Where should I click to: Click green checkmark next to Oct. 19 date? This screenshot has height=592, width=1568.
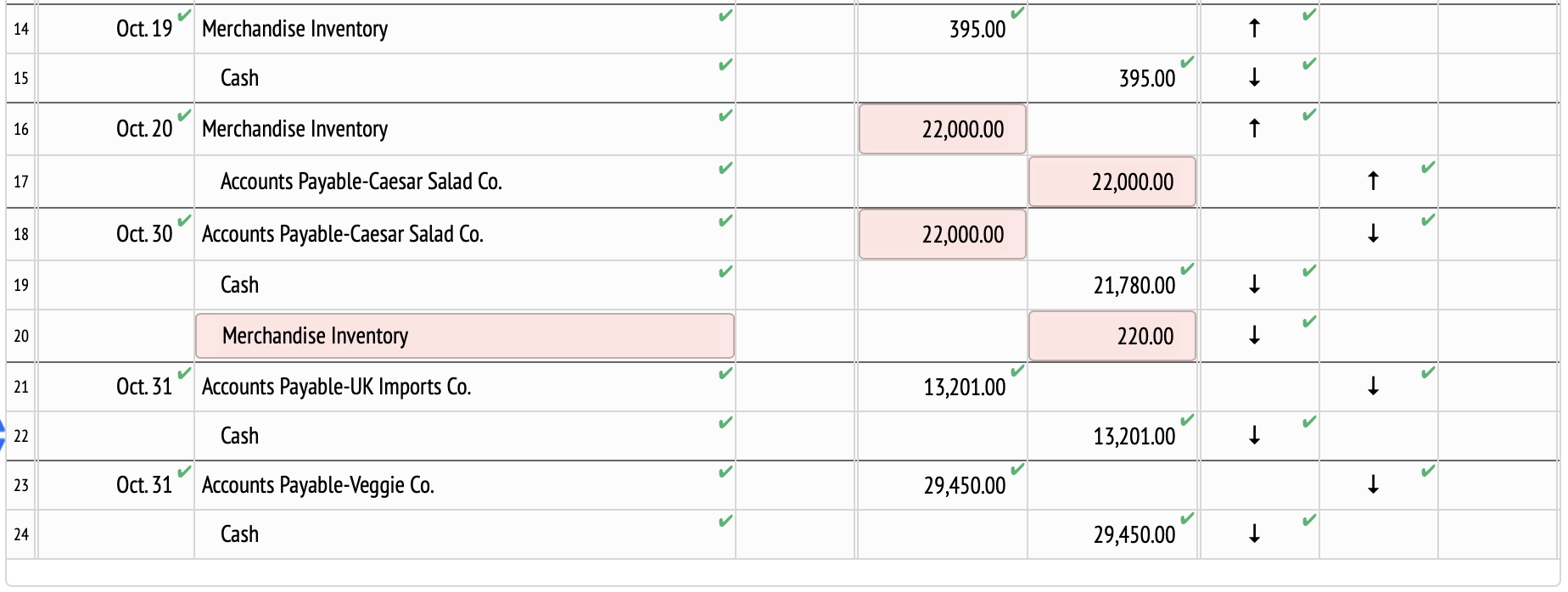pyautogui.click(x=183, y=14)
